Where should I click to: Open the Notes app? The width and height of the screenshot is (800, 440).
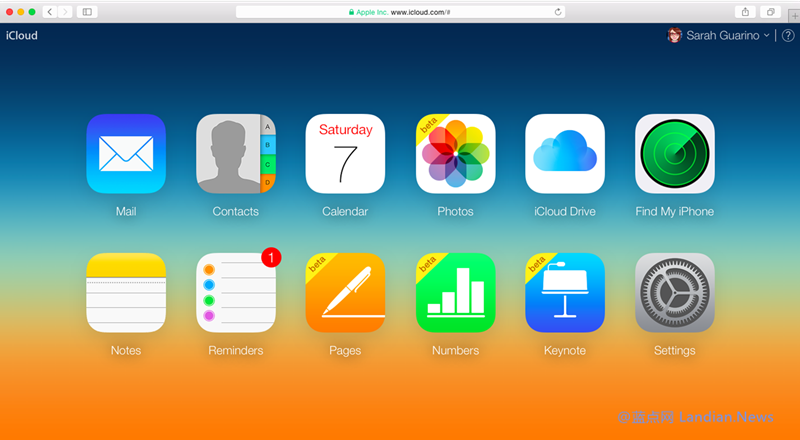coord(125,293)
